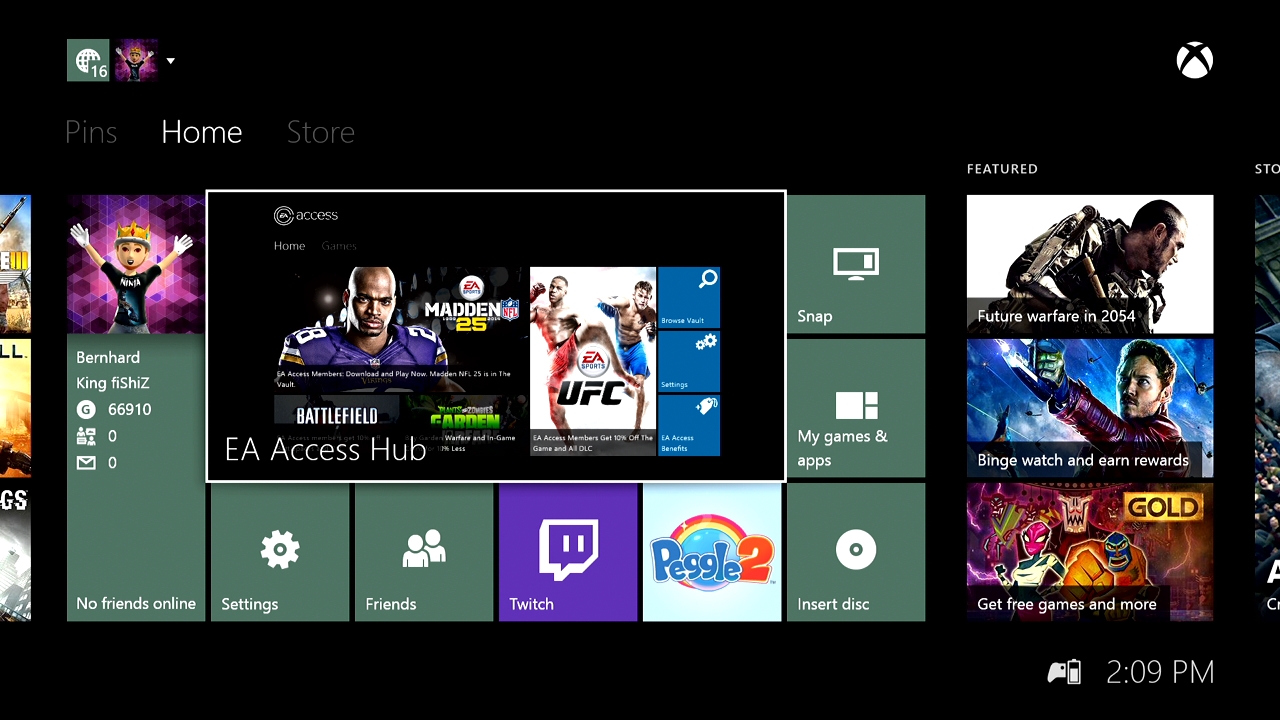Image resolution: width=1280 pixels, height=720 pixels.
Task: Expand the profile dropdown arrow
Action: [x=171, y=61]
